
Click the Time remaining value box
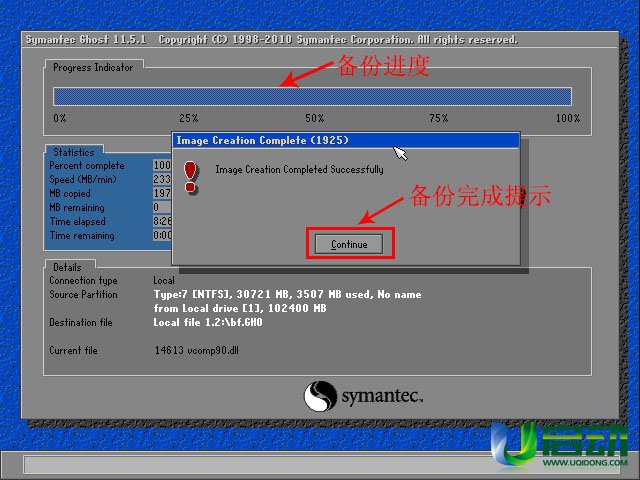(162, 235)
